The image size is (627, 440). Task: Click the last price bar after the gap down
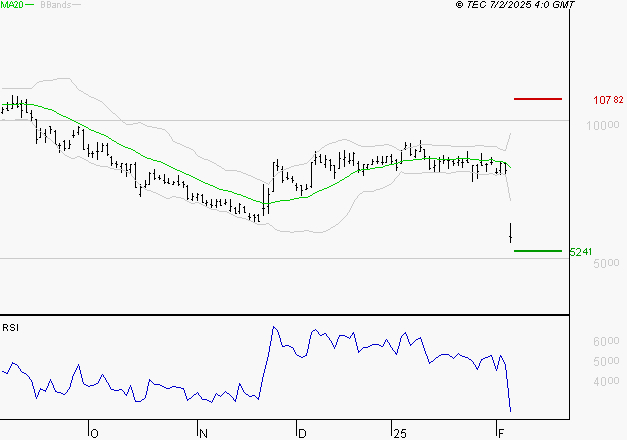(511, 233)
